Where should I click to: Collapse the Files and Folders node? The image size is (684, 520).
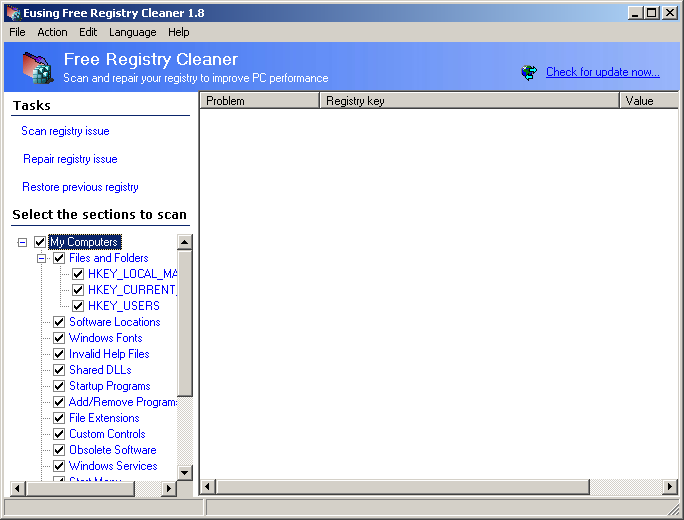(x=42, y=258)
